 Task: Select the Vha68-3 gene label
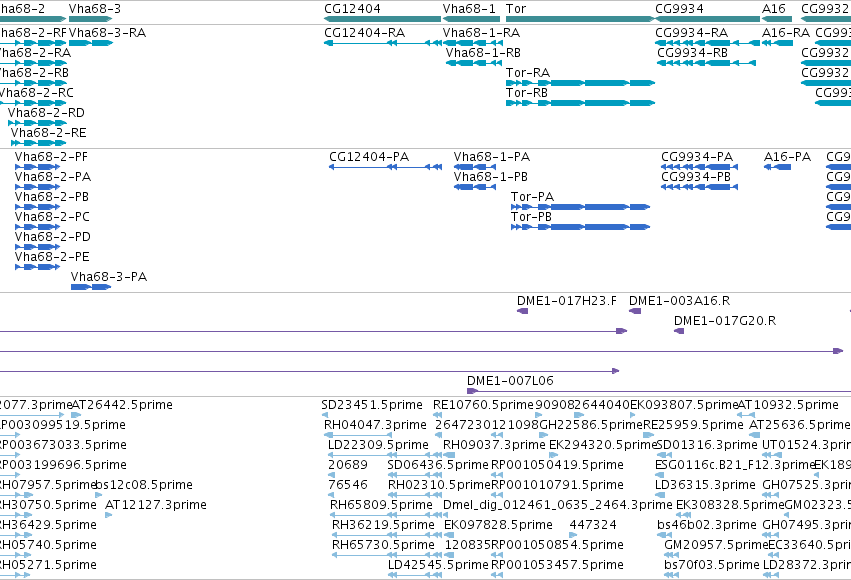tap(95, 9)
